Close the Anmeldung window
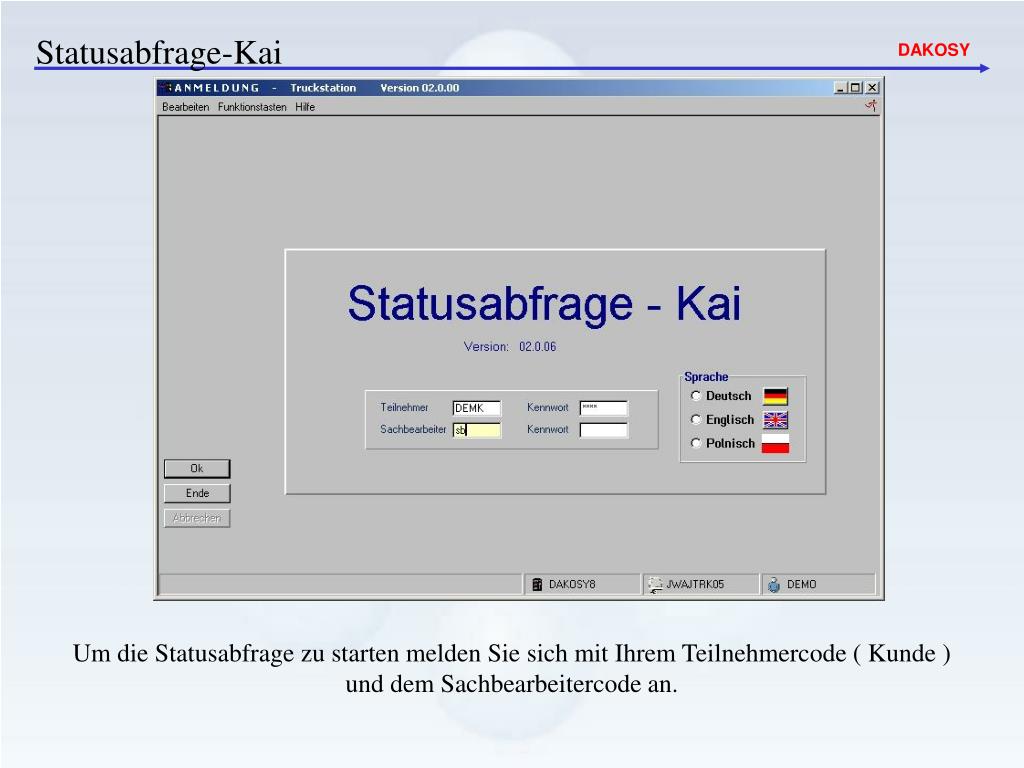This screenshot has width=1024, height=768. coord(872,88)
